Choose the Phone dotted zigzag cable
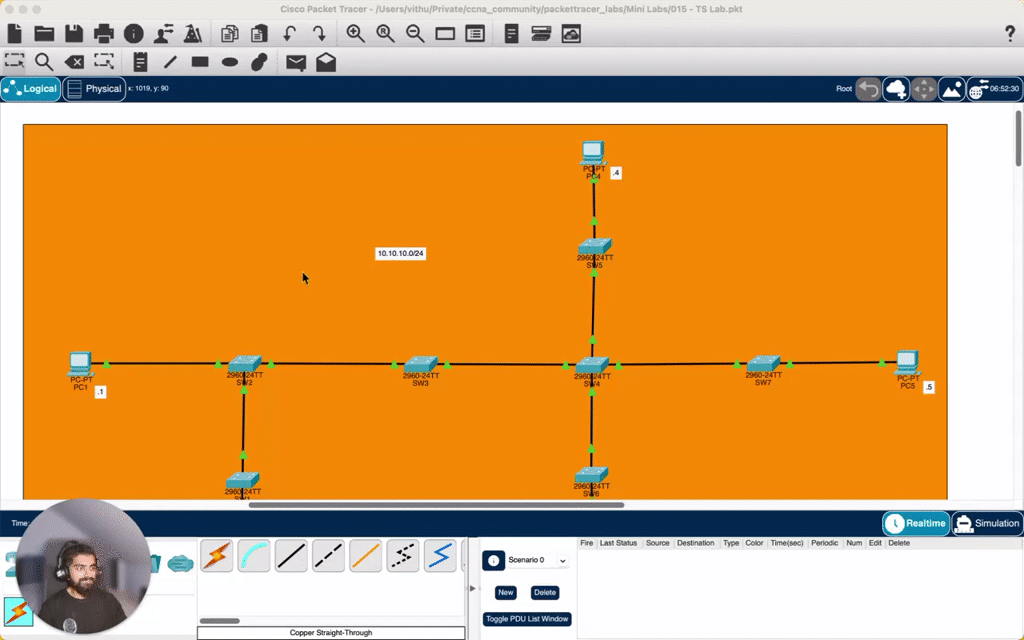The height and width of the screenshot is (640, 1024). [x=402, y=556]
